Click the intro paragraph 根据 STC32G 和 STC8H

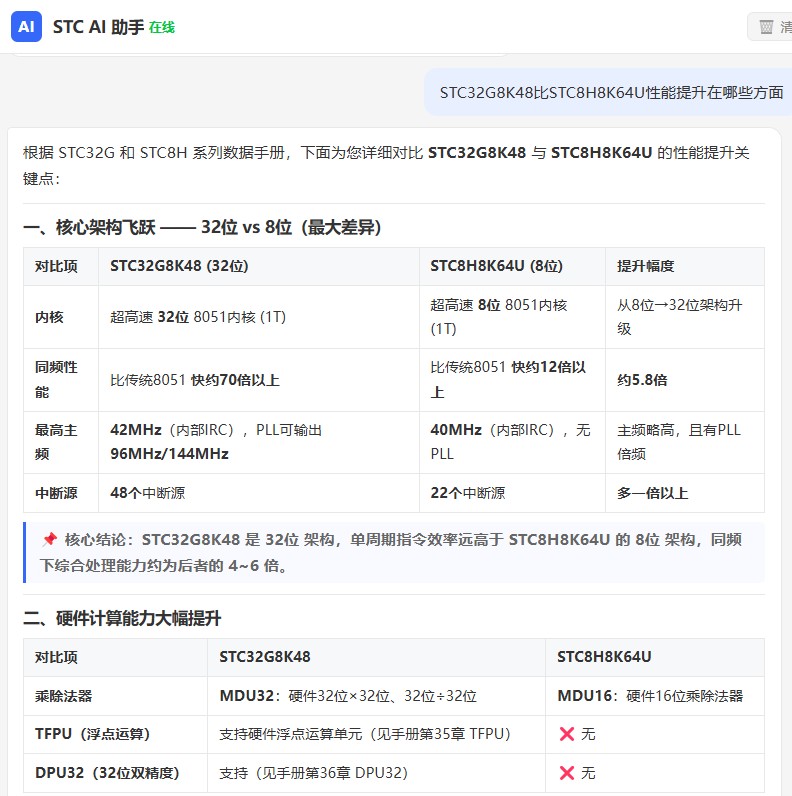click(387, 165)
